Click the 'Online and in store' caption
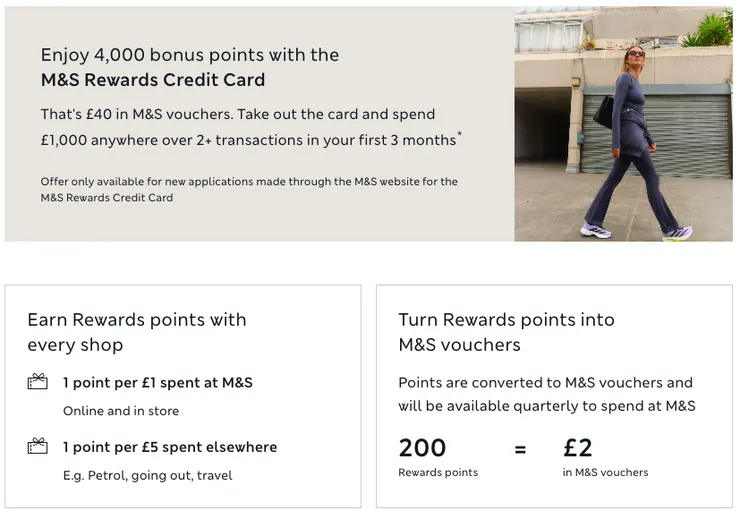The height and width of the screenshot is (519, 740). point(121,411)
